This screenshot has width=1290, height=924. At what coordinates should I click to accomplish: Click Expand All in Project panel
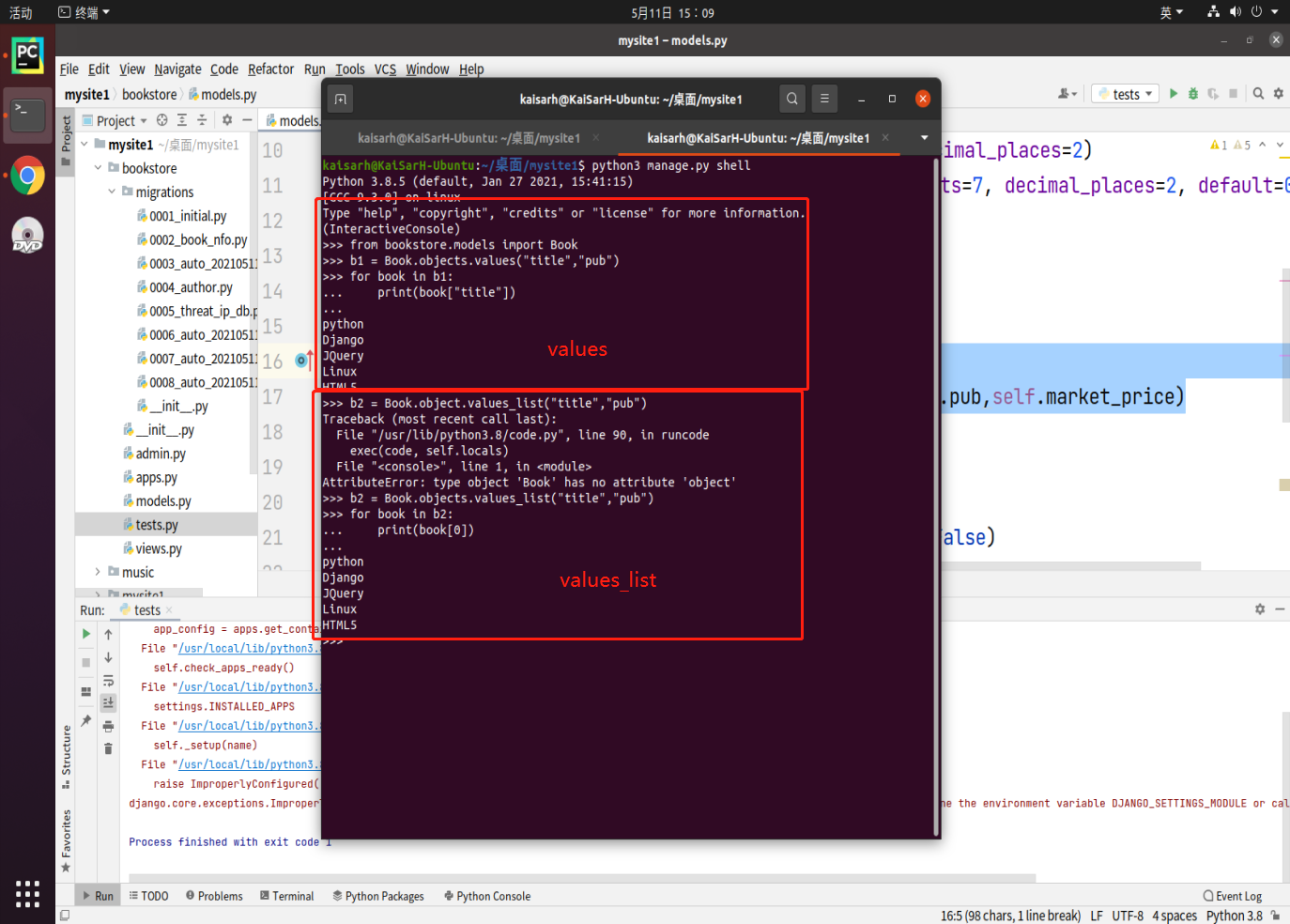click(x=182, y=120)
